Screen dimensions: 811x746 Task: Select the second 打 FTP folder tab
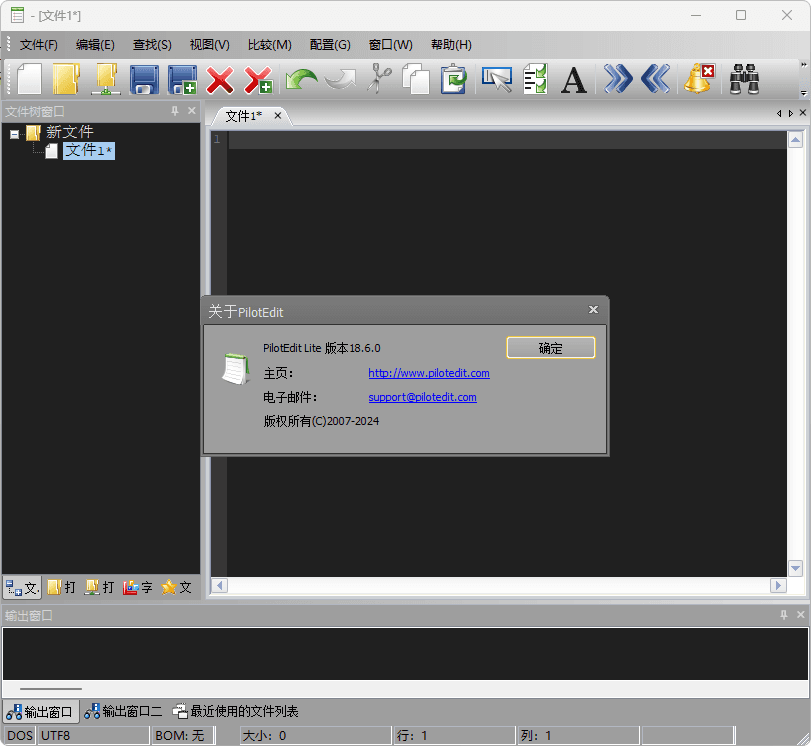(x=100, y=587)
